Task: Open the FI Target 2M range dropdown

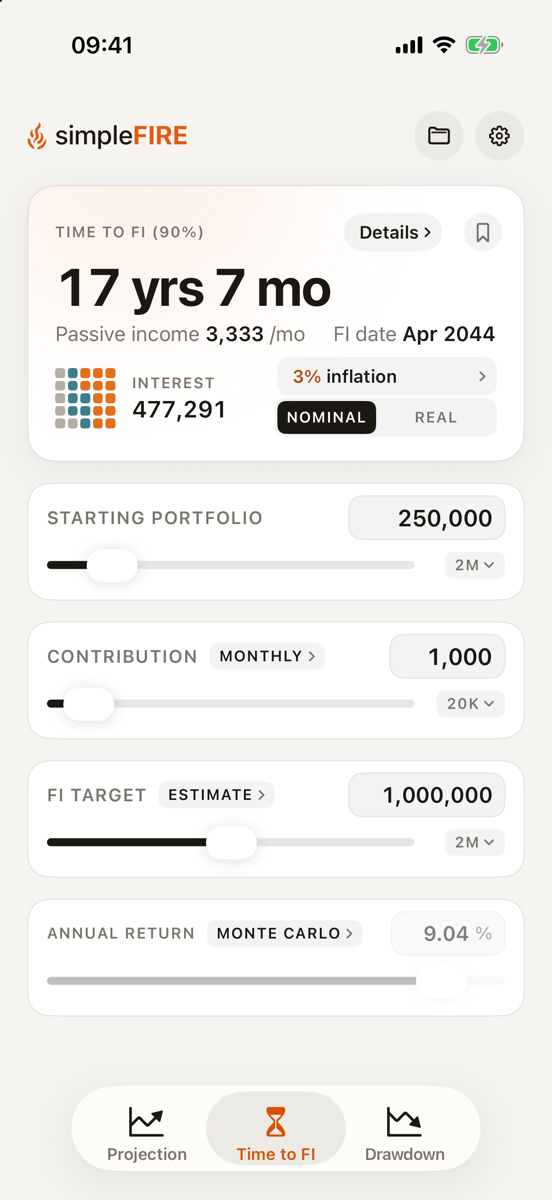Action: click(474, 842)
